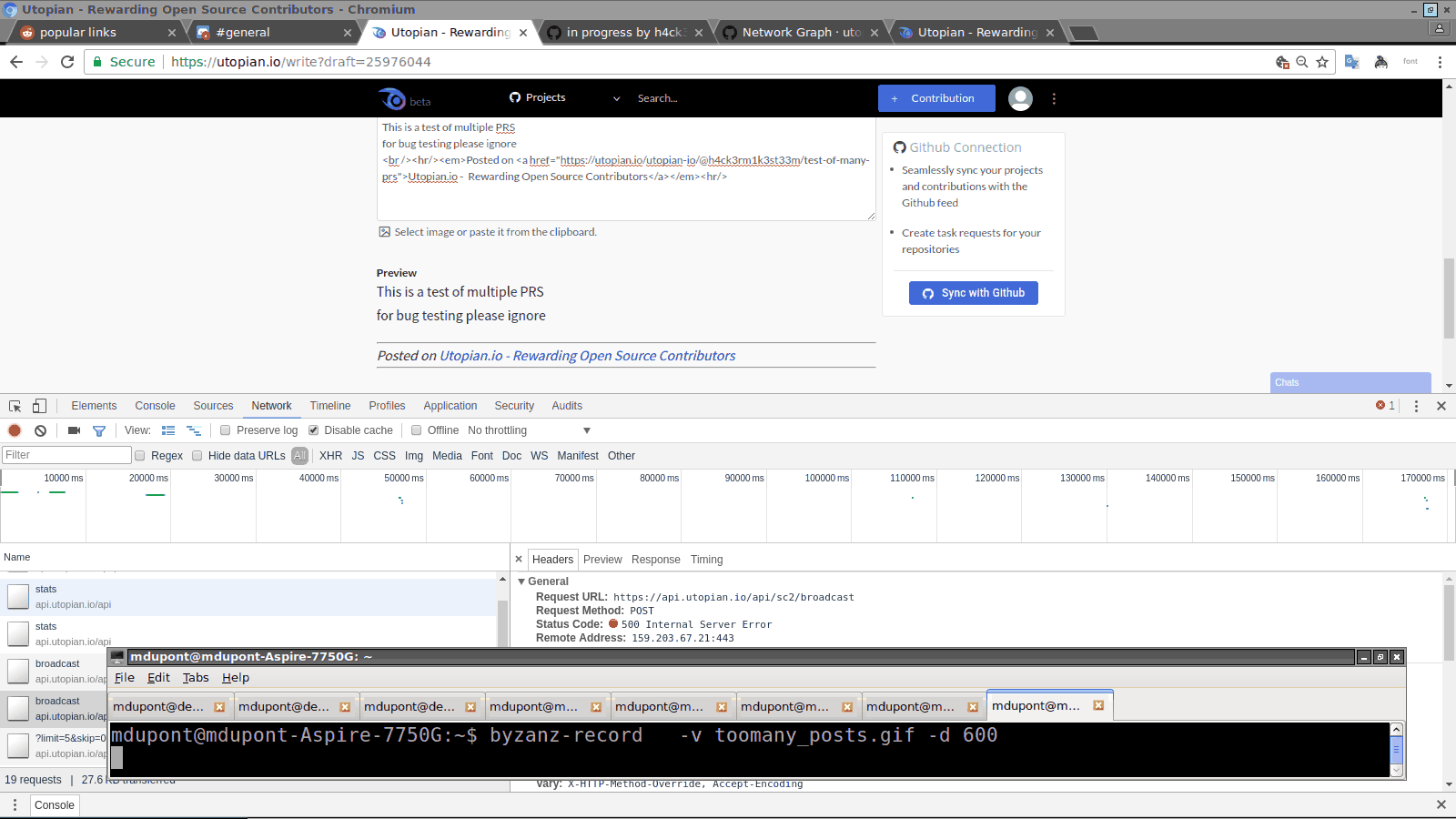Screen dimensions: 1456x819
Task: Open the Utopian header three-dot menu
Action: (1054, 98)
